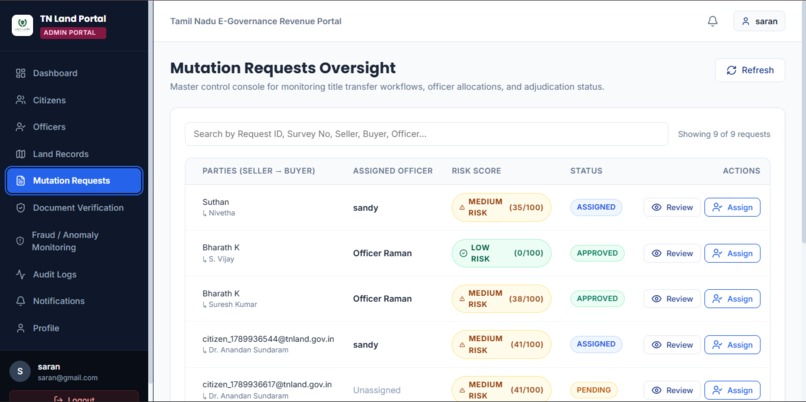Select Mutation Requests in the sidebar
The height and width of the screenshot is (402, 806).
click(74, 180)
